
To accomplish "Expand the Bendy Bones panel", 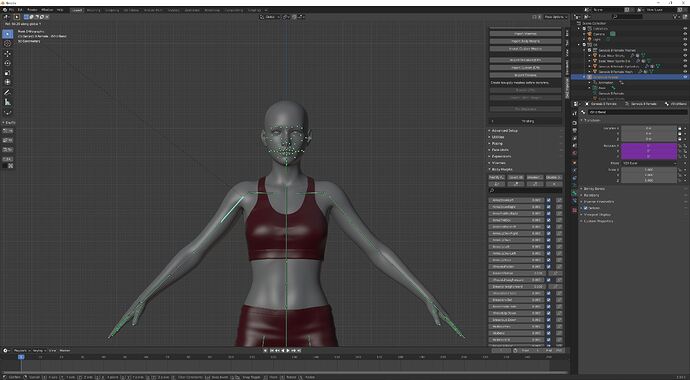I will pos(593,189).
